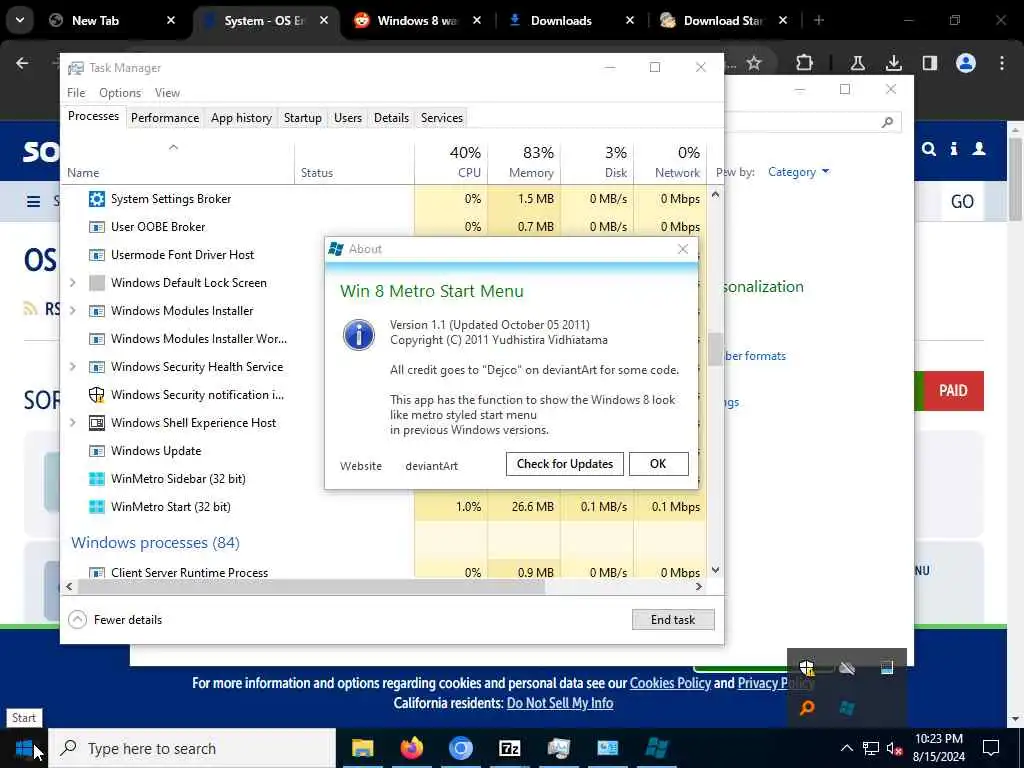Sort processes by the Memory column
The height and width of the screenshot is (768, 1024).
tap(524, 163)
